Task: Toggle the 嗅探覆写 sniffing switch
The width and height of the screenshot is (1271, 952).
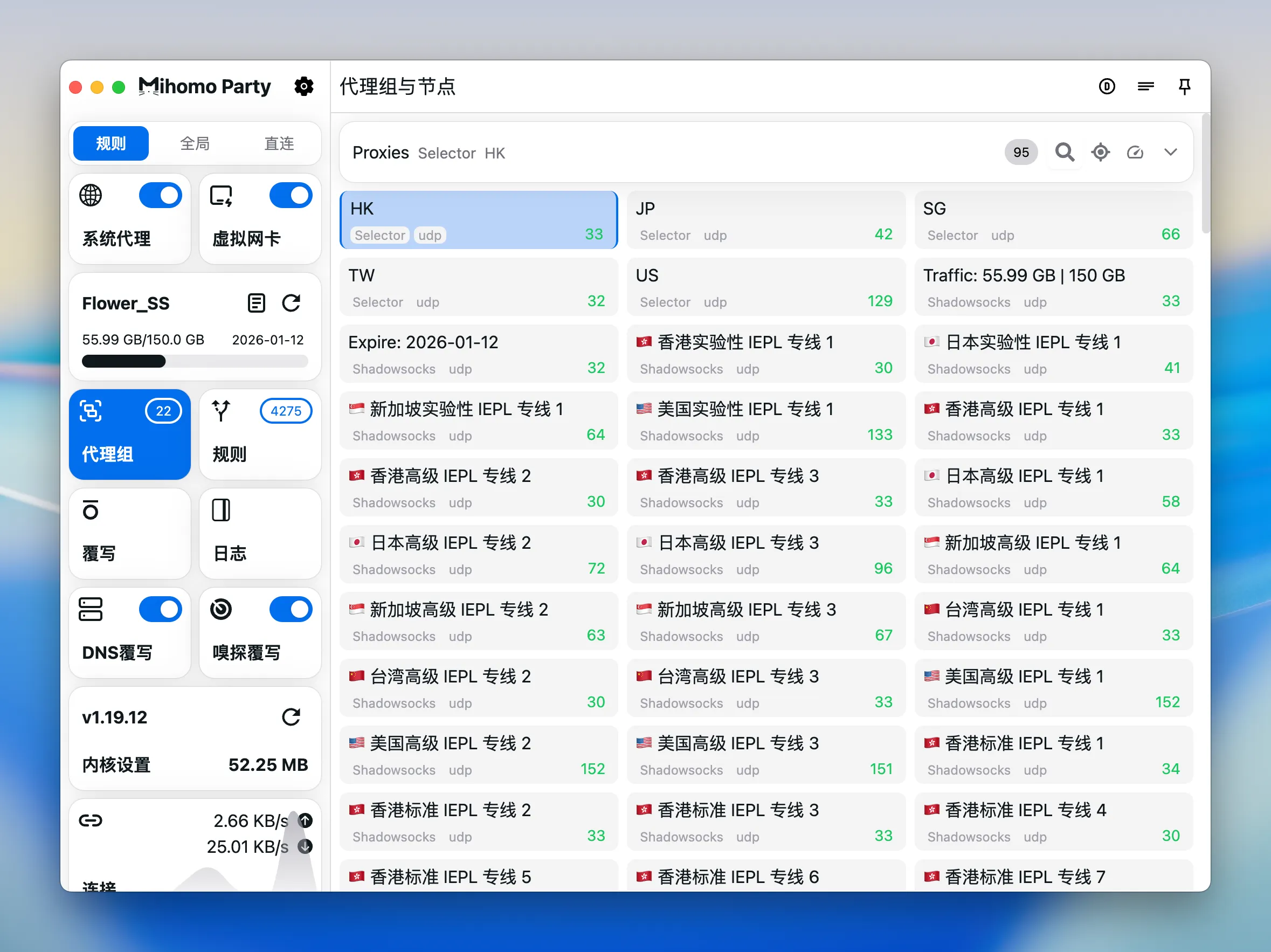Action: 291,609
